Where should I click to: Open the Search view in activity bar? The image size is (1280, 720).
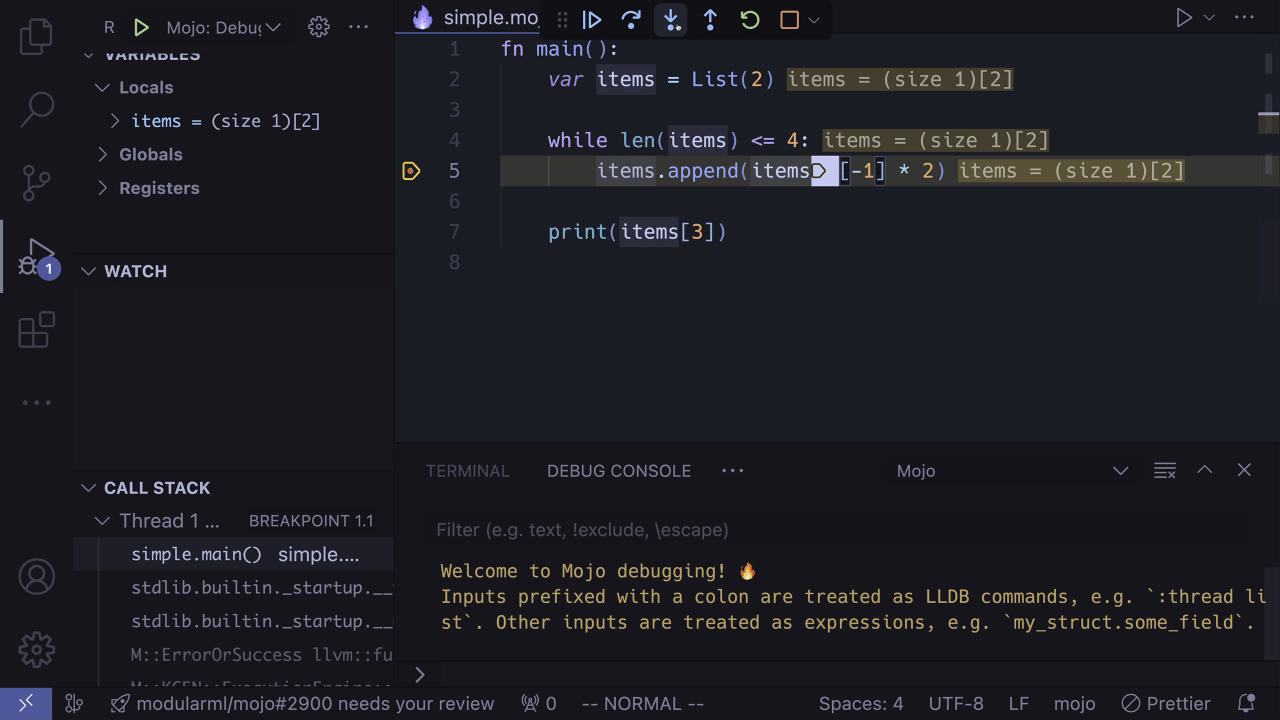pyautogui.click(x=36, y=109)
